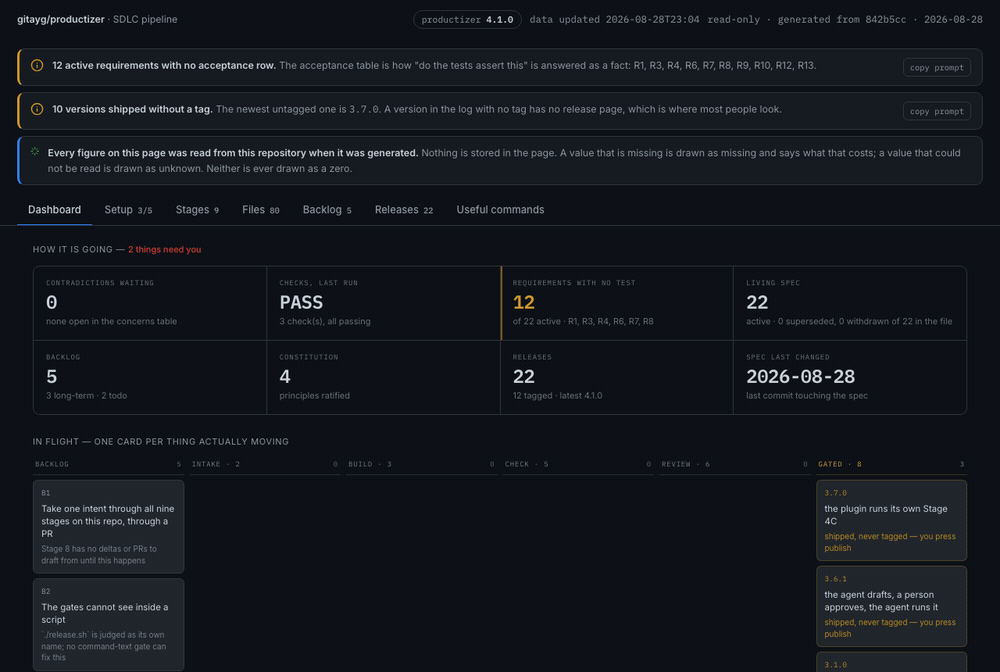The width and height of the screenshot is (1000, 672).
Task: Open the Requirements With No Test tile
Action: tap(617, 303)
